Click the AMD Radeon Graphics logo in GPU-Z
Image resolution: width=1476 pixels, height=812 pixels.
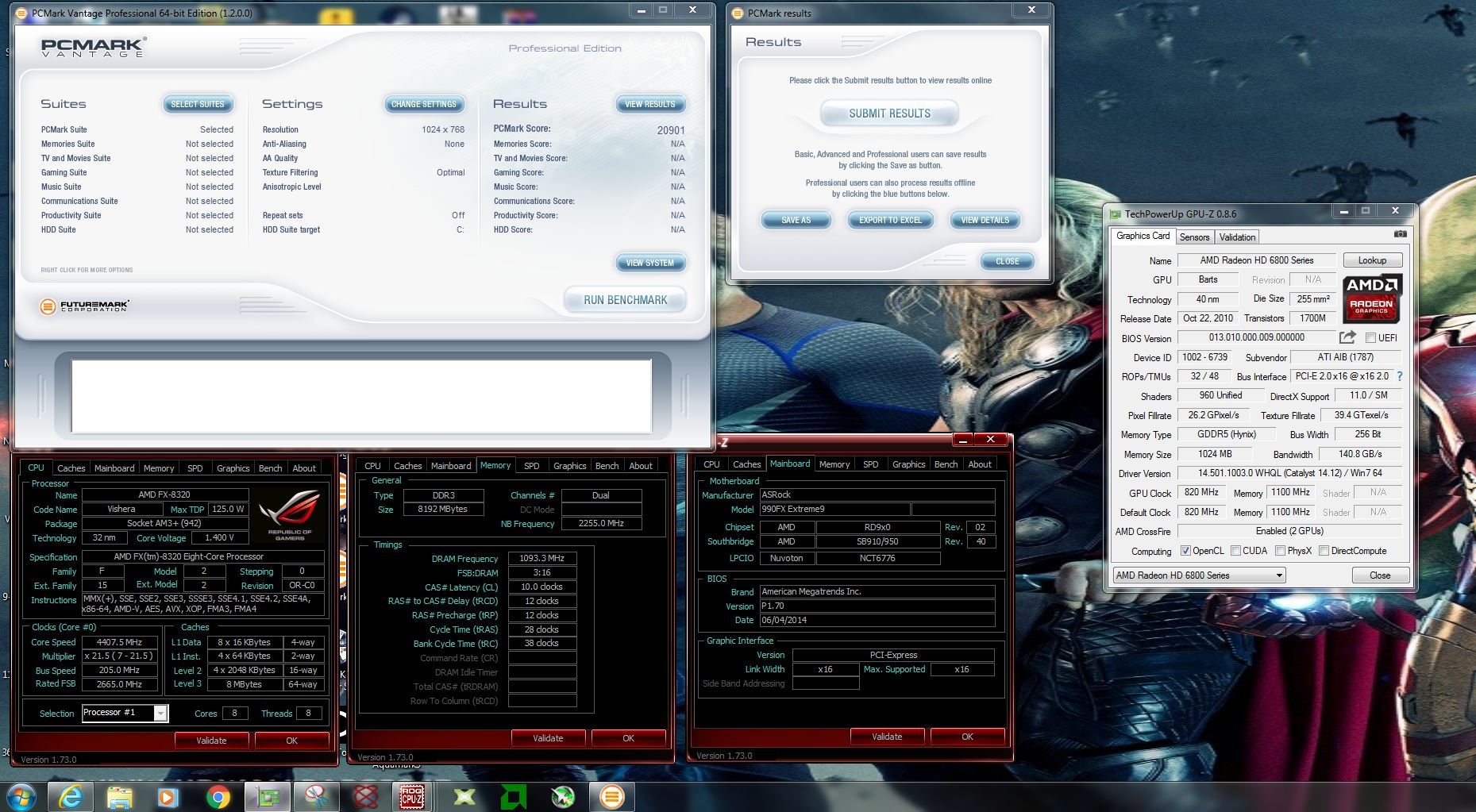[1372, 298]
